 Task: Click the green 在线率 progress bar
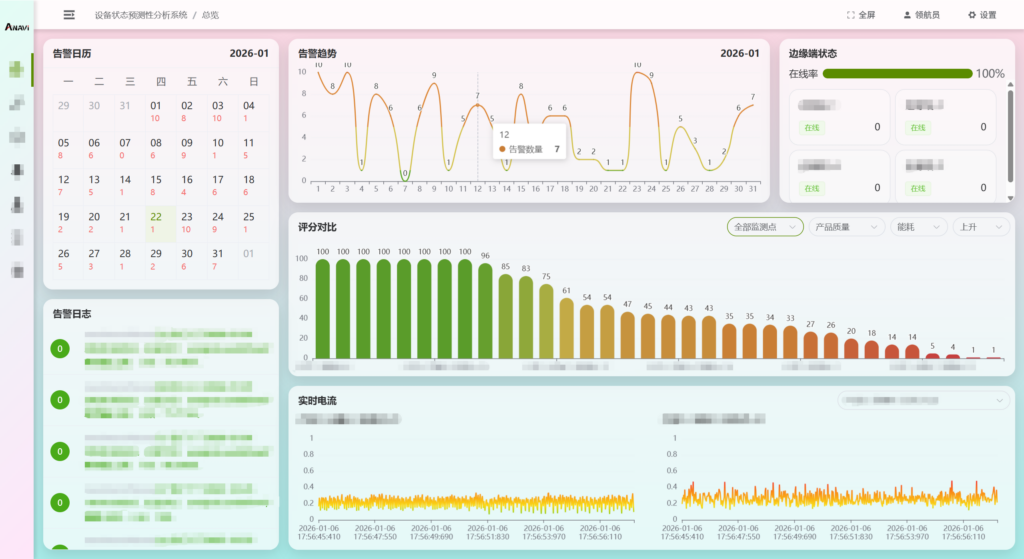896,74
